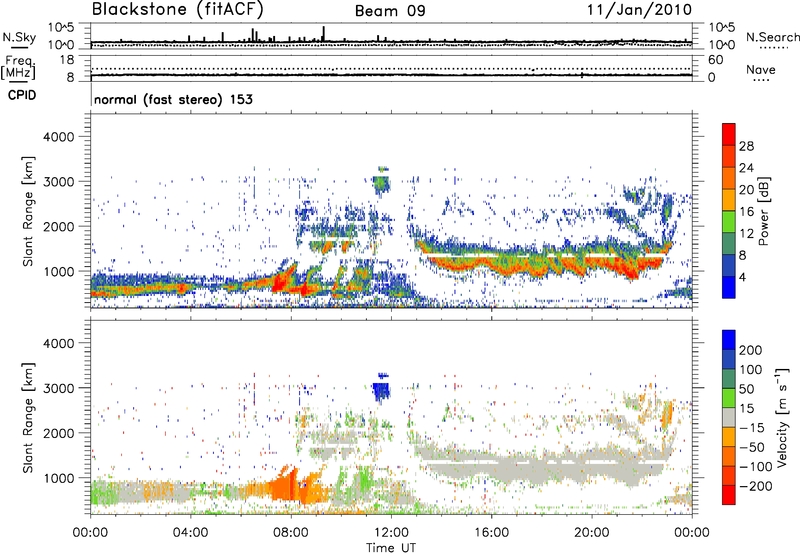The image size is (800, 554).
Task: Click the 'Nave' legend label
Action: (x=761, y=70)
